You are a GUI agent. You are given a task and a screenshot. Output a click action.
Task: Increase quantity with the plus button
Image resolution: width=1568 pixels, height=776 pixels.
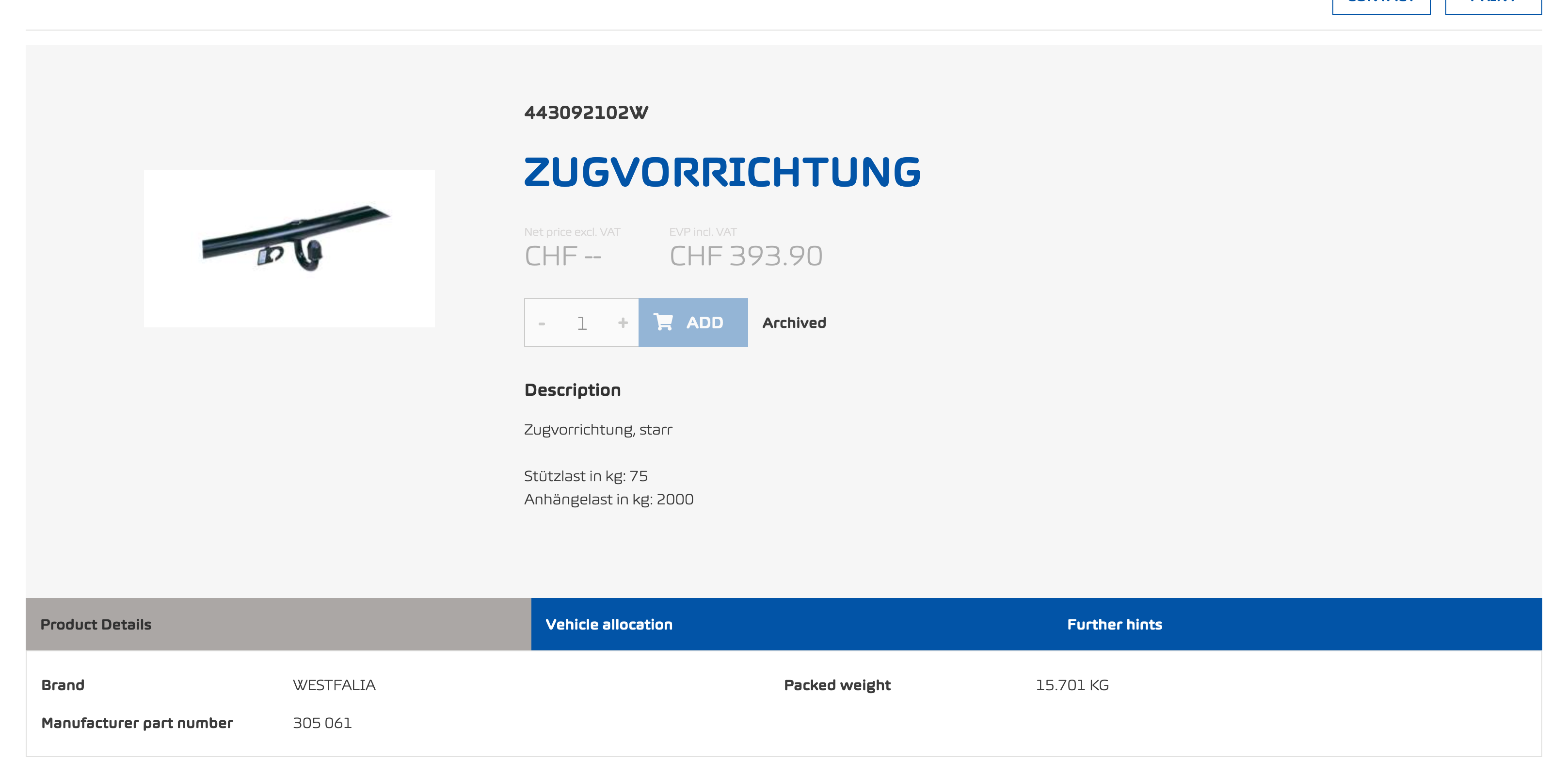(622, 323)
